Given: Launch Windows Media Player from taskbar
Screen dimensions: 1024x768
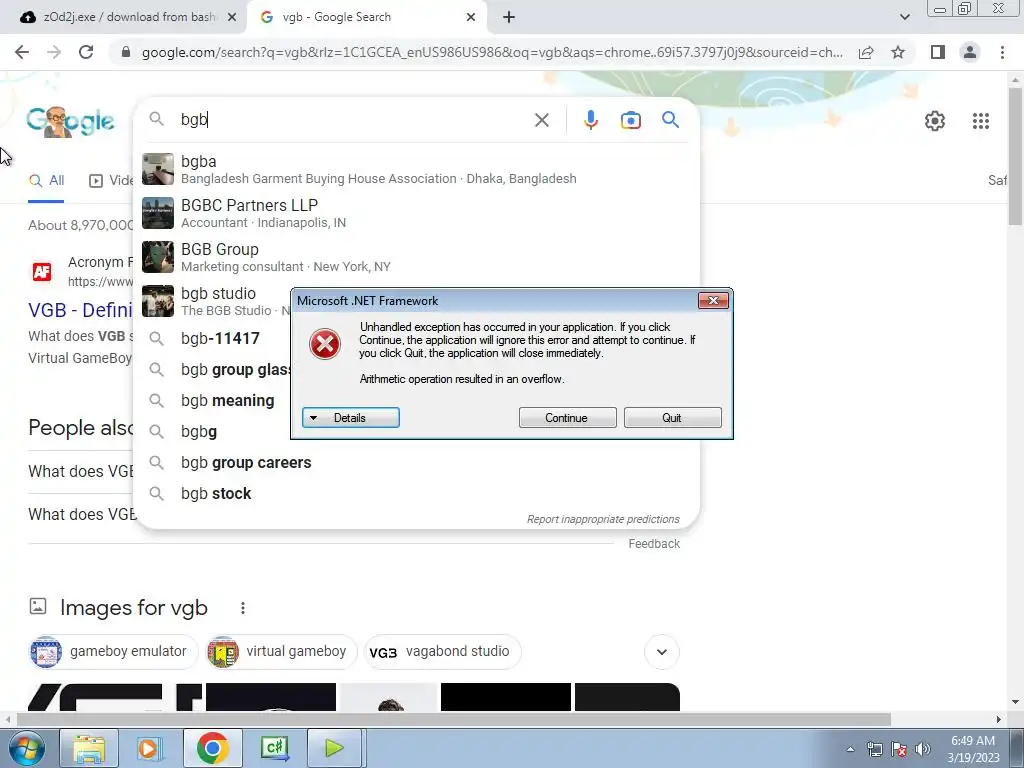Looking at the screenshot, I should coord(149,748).
